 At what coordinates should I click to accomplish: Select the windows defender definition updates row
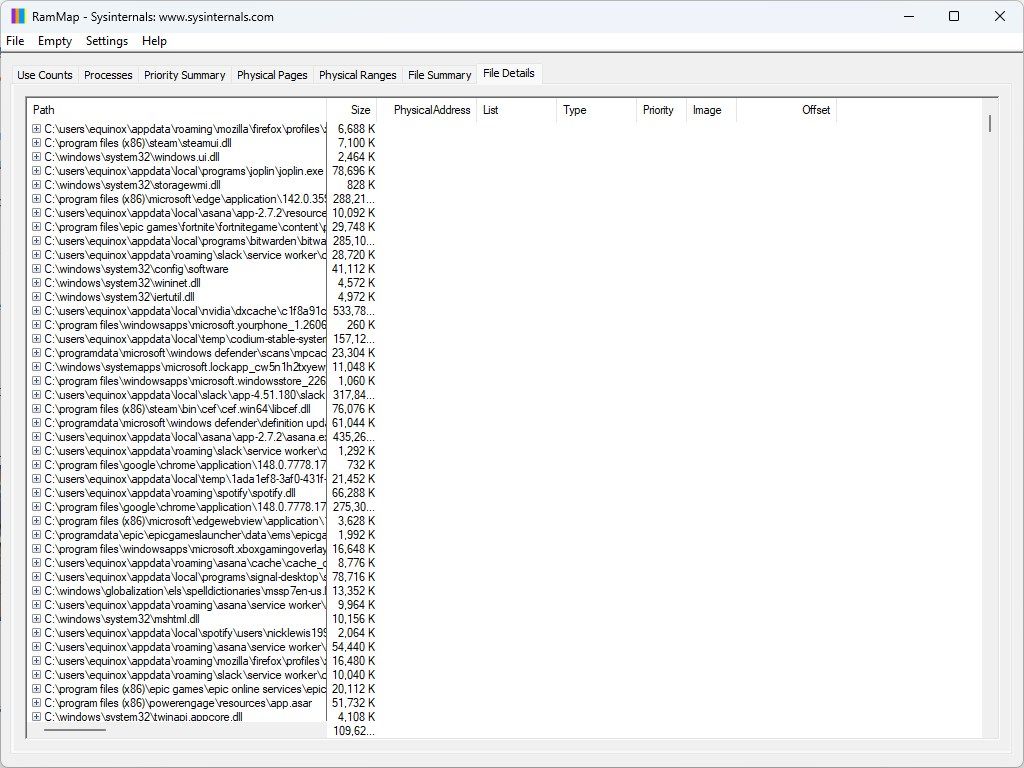(185, 423)
